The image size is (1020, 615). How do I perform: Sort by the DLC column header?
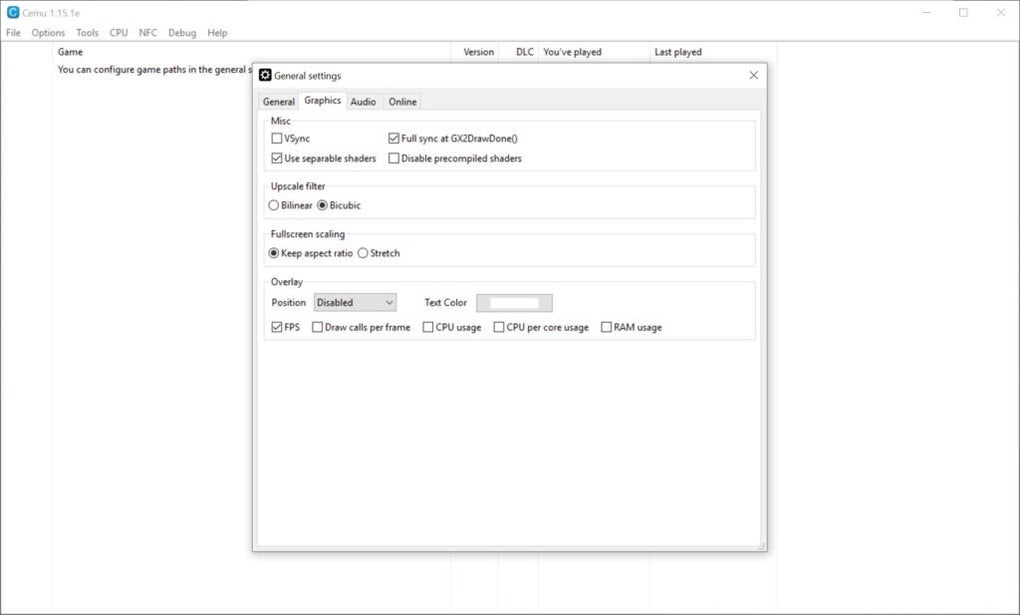[518, 52]
